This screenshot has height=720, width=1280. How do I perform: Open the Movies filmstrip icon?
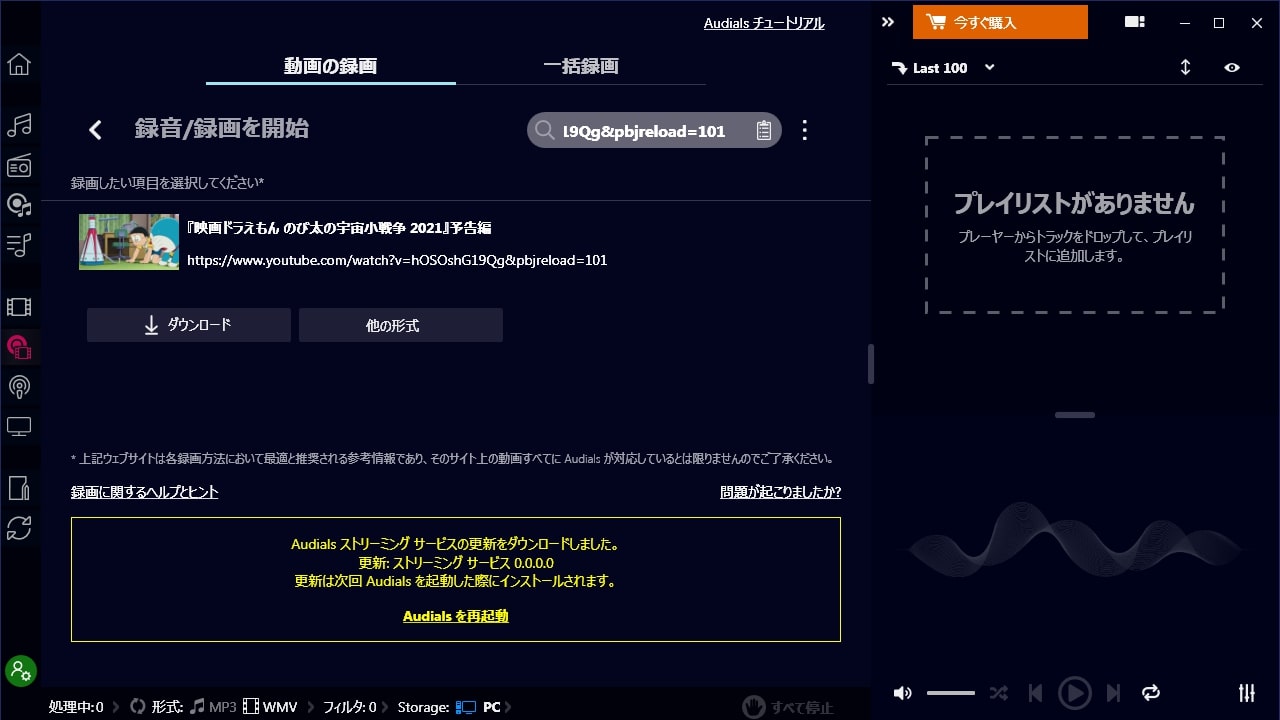(19, 307)
